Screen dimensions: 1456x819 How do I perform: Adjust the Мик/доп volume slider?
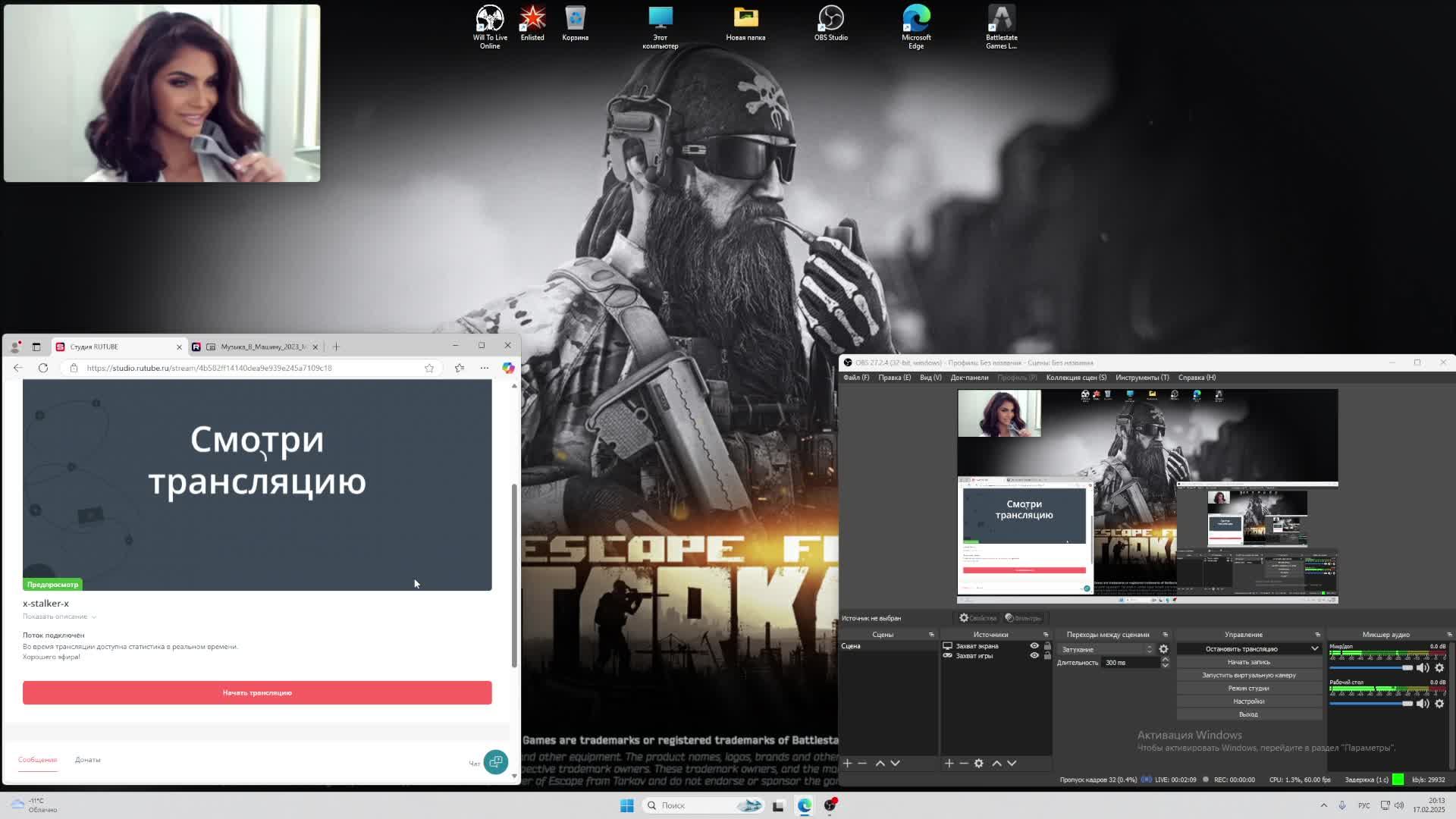(1371, 668)
